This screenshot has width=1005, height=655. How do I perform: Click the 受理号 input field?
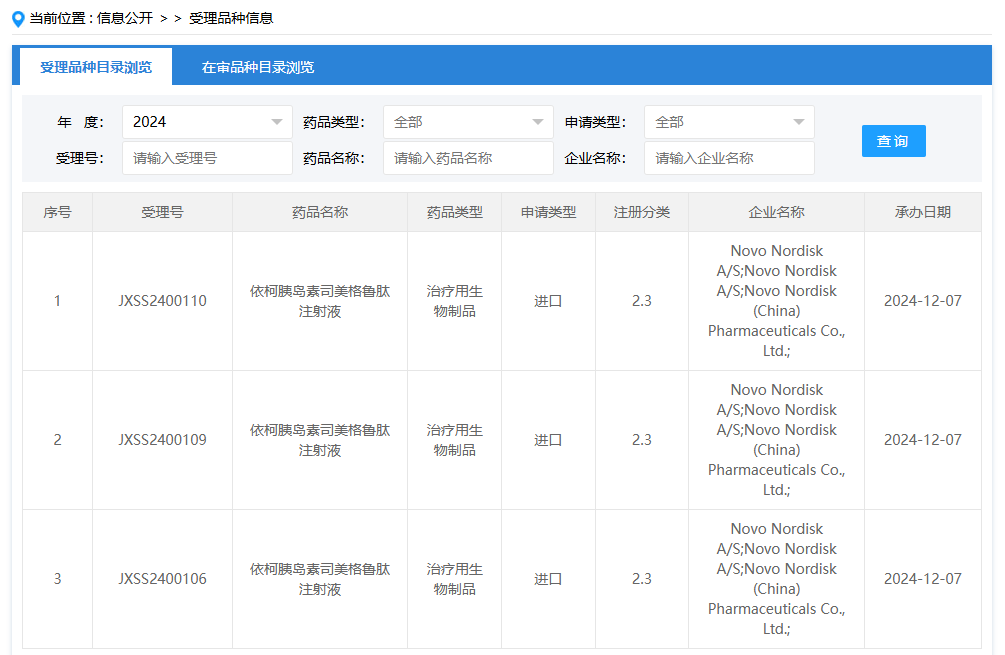point(207,158)
